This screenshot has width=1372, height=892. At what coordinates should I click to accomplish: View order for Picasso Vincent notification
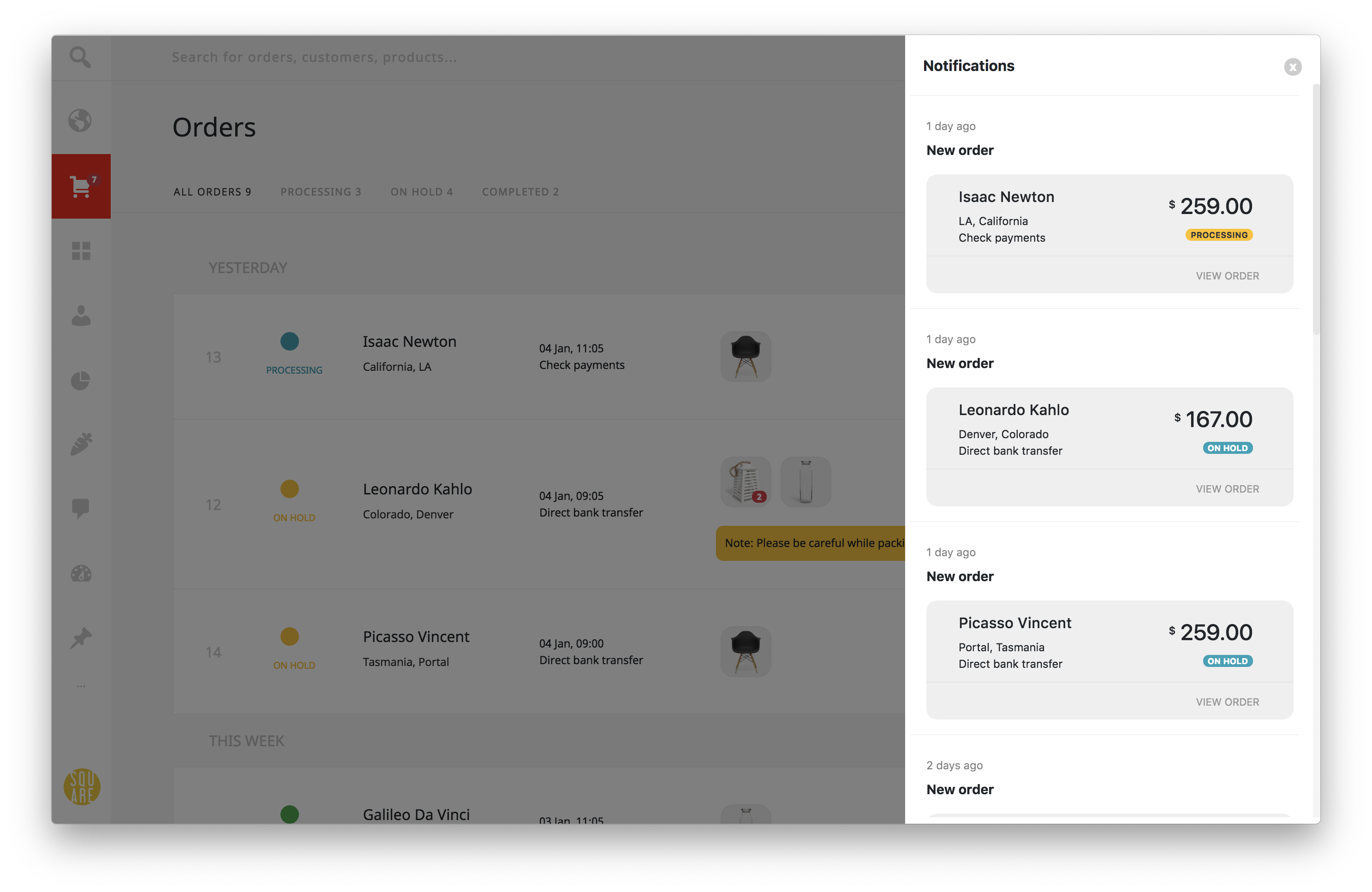(x=1227, y=702)
